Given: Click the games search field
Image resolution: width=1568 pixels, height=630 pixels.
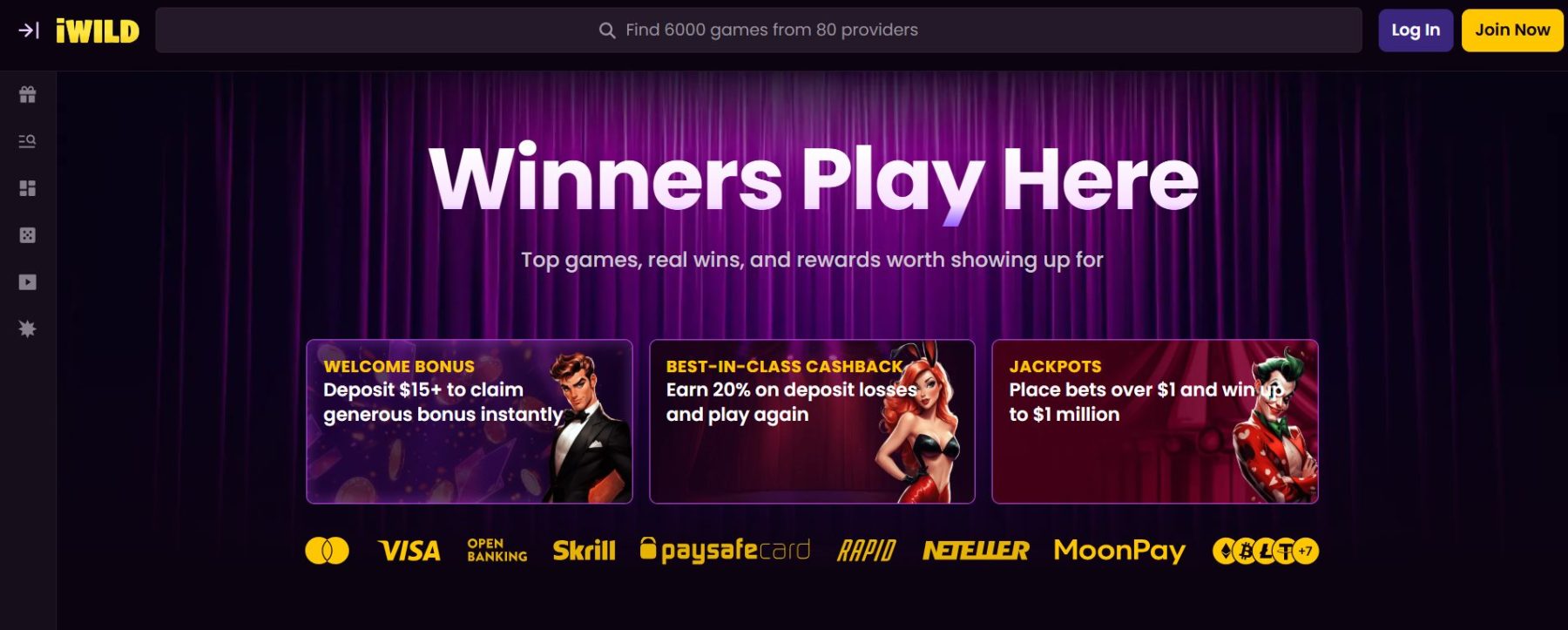Looking at the screenshot, I should [759, 30].
